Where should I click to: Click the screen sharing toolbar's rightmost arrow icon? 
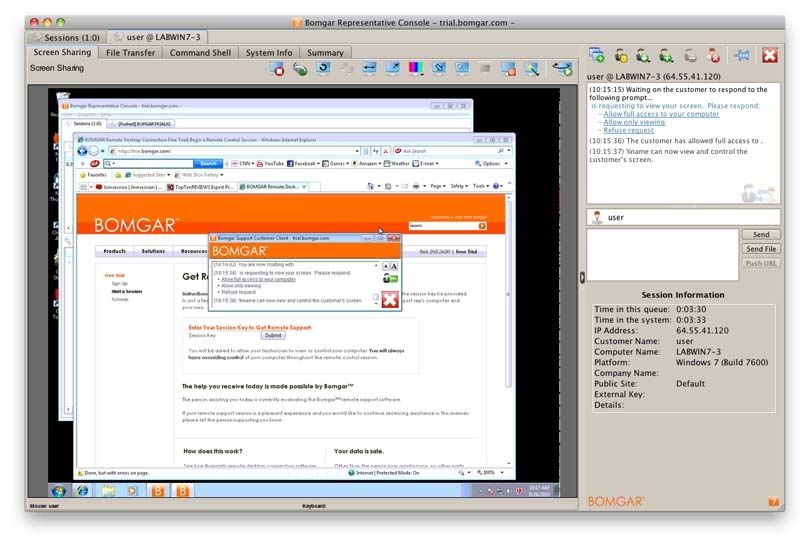(x=562, y=68)
